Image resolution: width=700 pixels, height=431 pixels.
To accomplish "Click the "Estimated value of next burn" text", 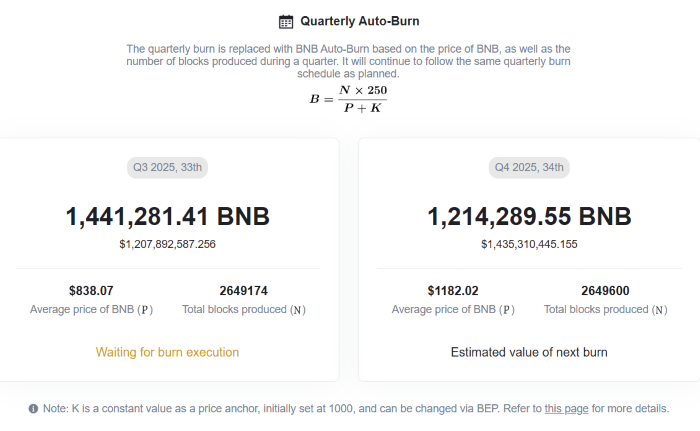I will 529,352.
